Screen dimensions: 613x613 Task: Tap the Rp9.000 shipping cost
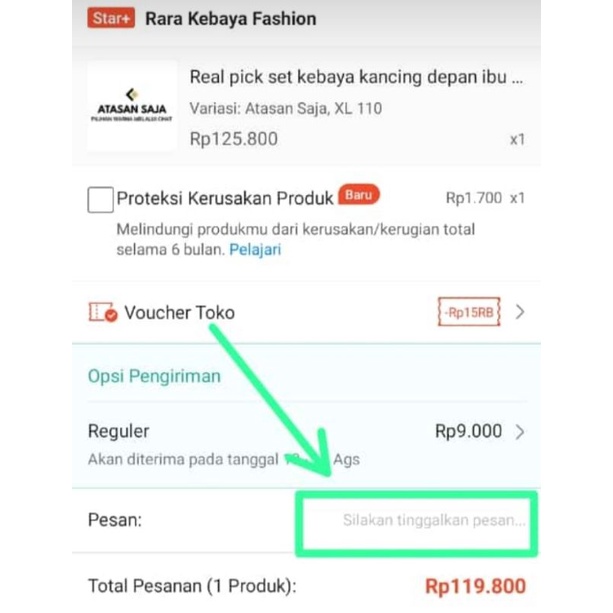click(x=468, y=431)
